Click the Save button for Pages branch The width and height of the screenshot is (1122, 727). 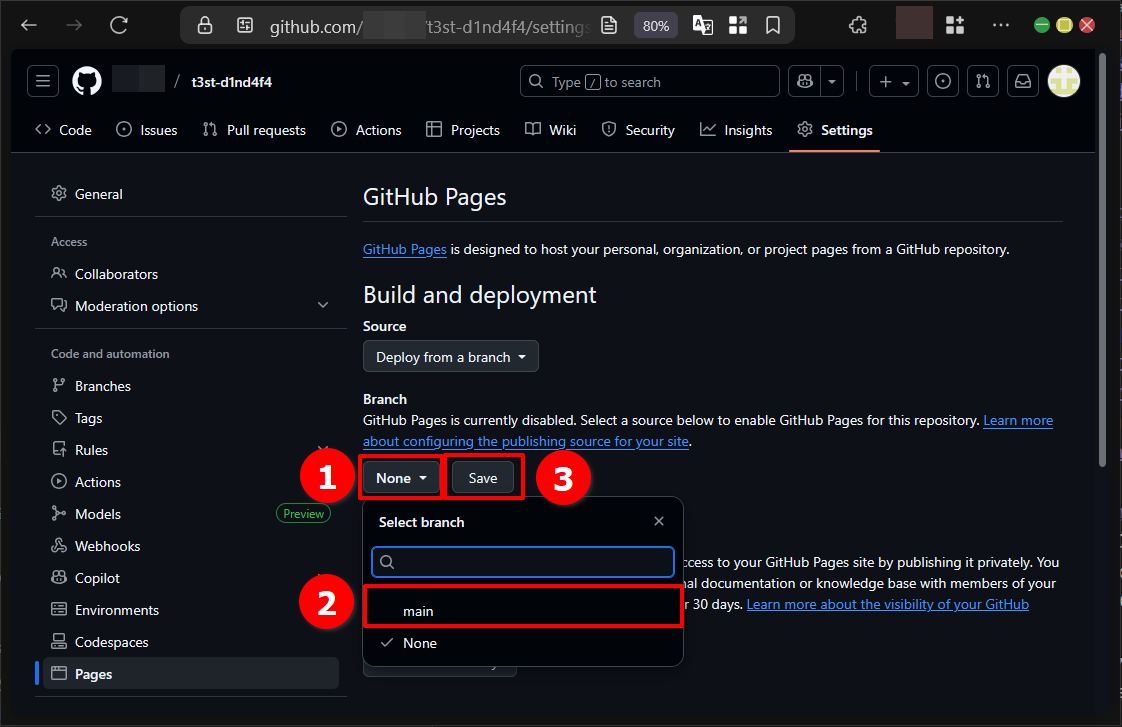(483, 477)
